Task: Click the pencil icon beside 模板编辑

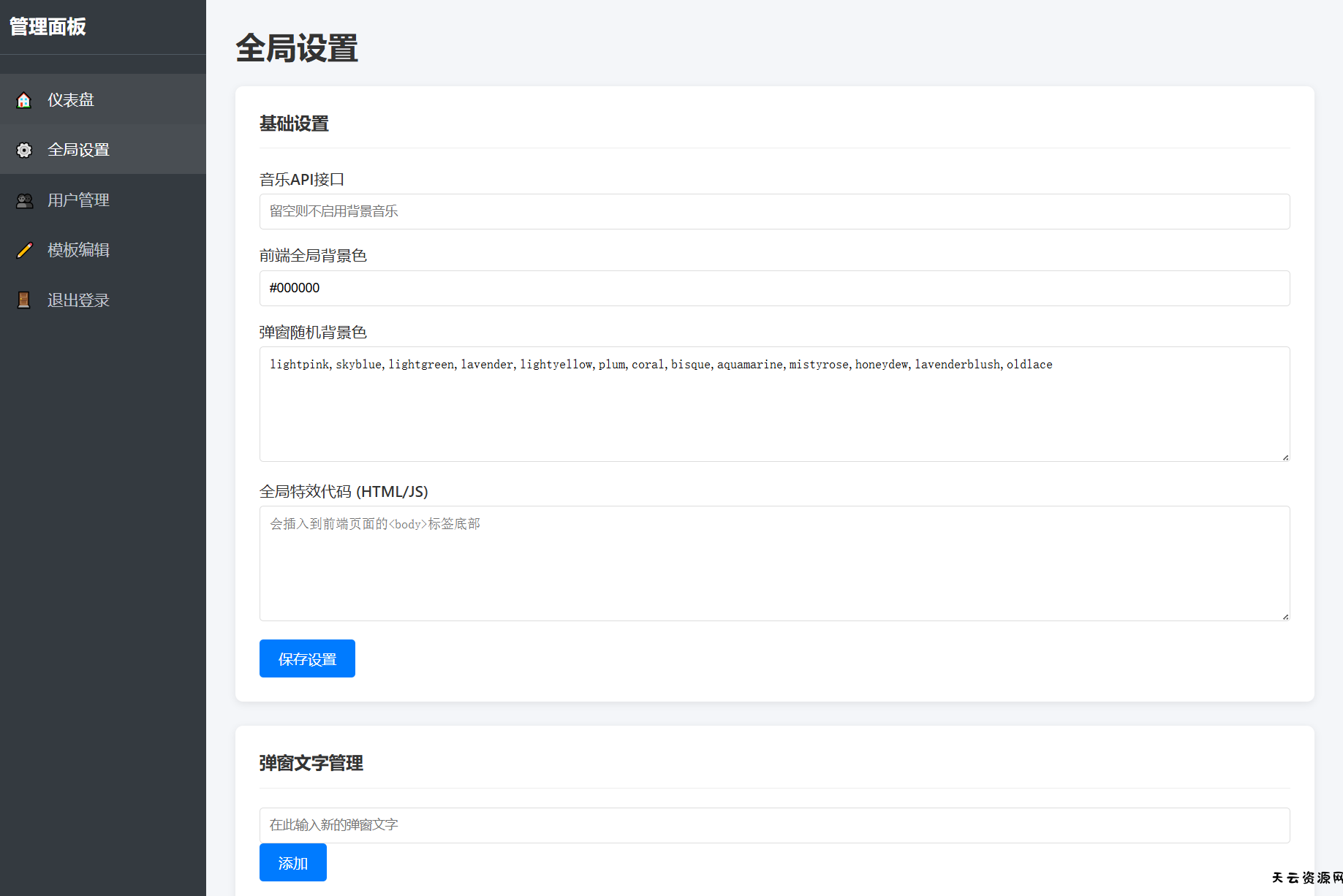Action: coord(24,250)
